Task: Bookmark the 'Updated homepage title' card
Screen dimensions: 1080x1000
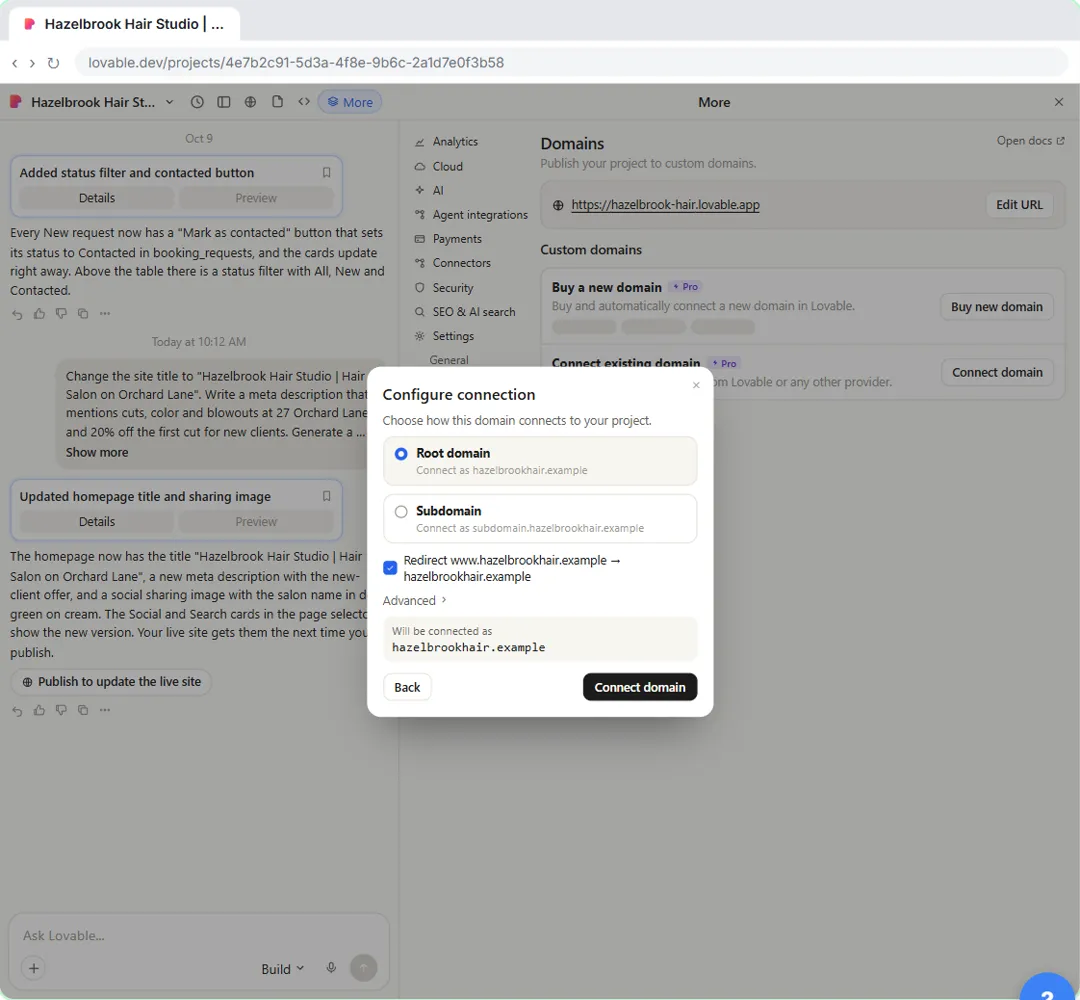Action: tap(326, 497)
